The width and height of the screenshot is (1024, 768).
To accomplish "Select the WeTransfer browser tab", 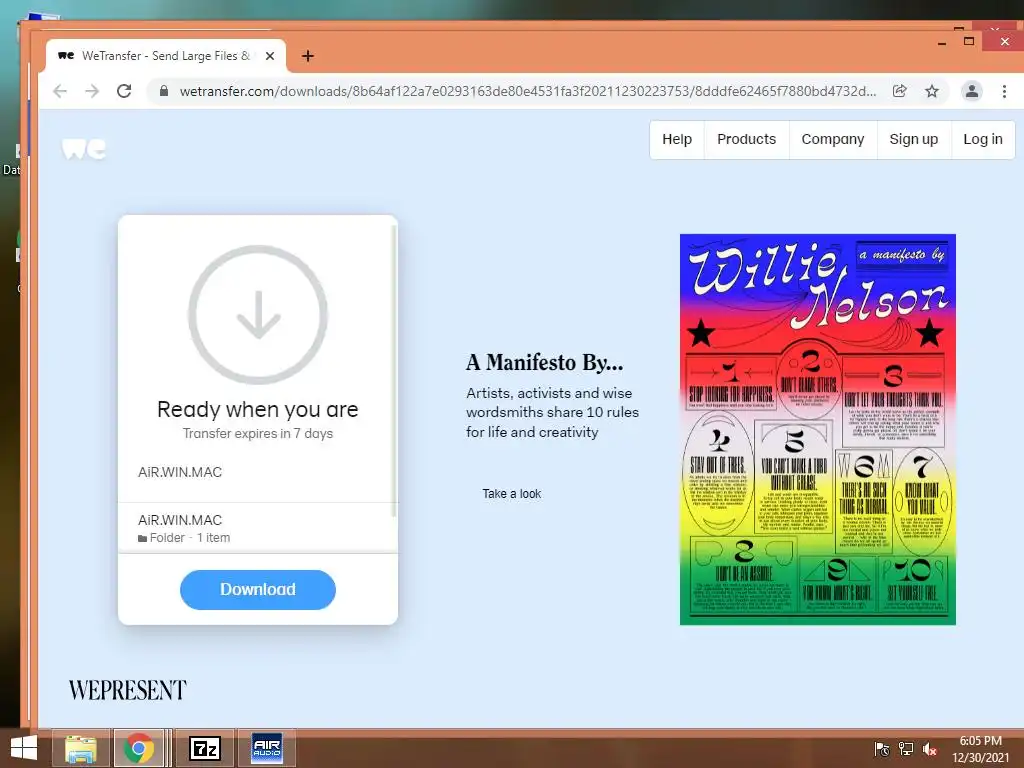I will tap(165, 56).
